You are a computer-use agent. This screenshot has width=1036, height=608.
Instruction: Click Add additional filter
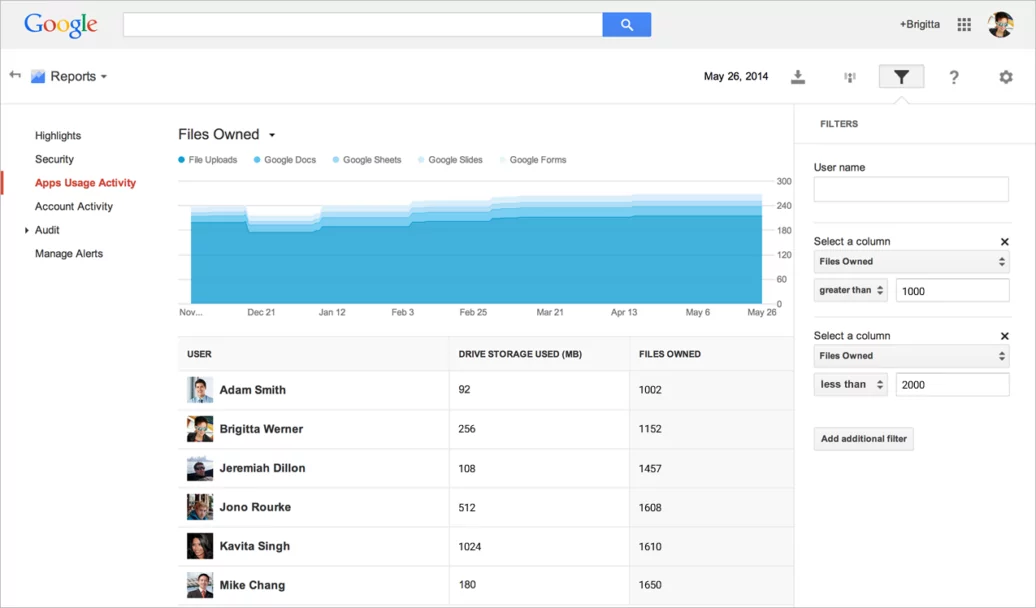(862, 438)
